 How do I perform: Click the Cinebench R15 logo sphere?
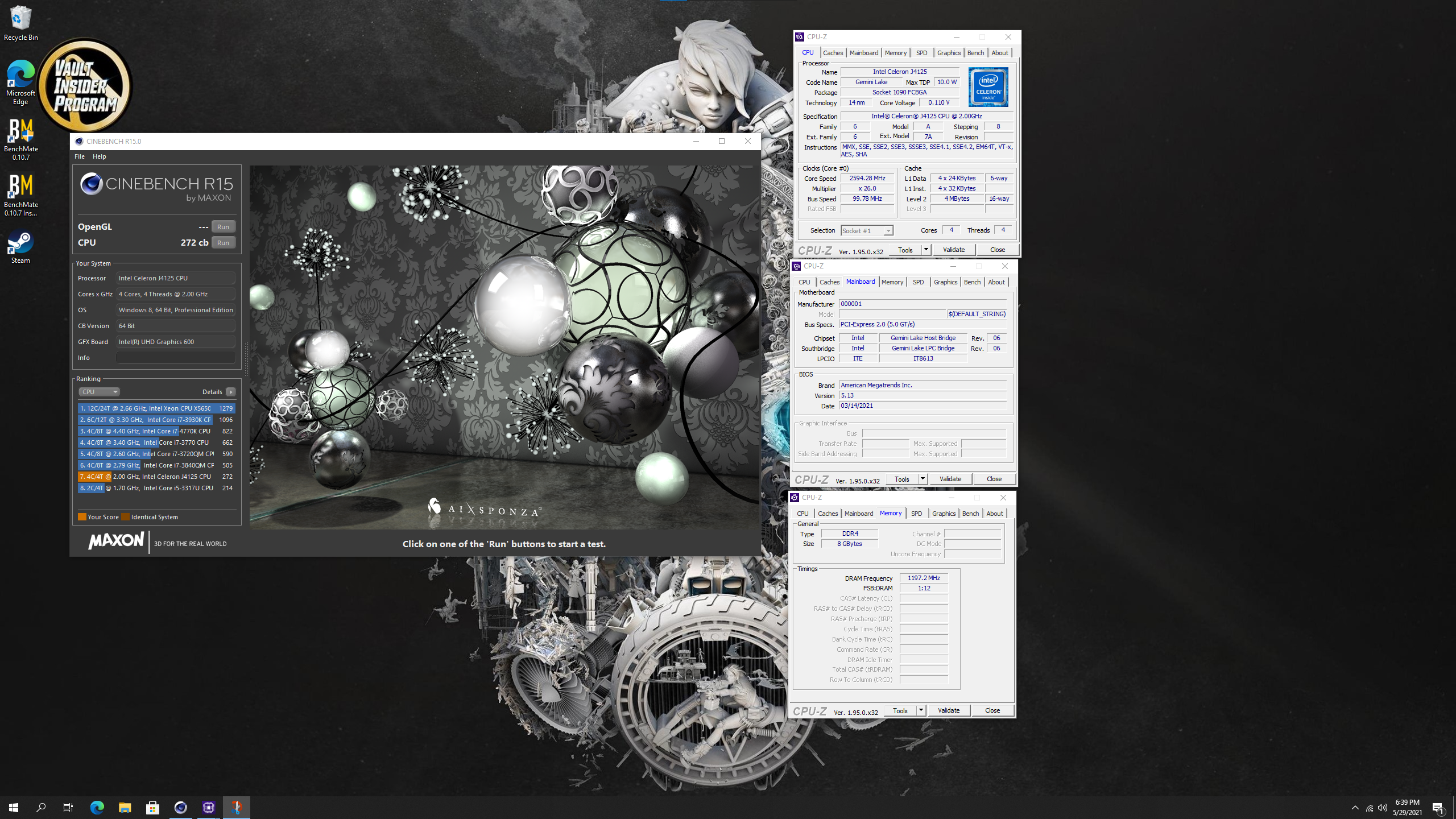point(91,184)
